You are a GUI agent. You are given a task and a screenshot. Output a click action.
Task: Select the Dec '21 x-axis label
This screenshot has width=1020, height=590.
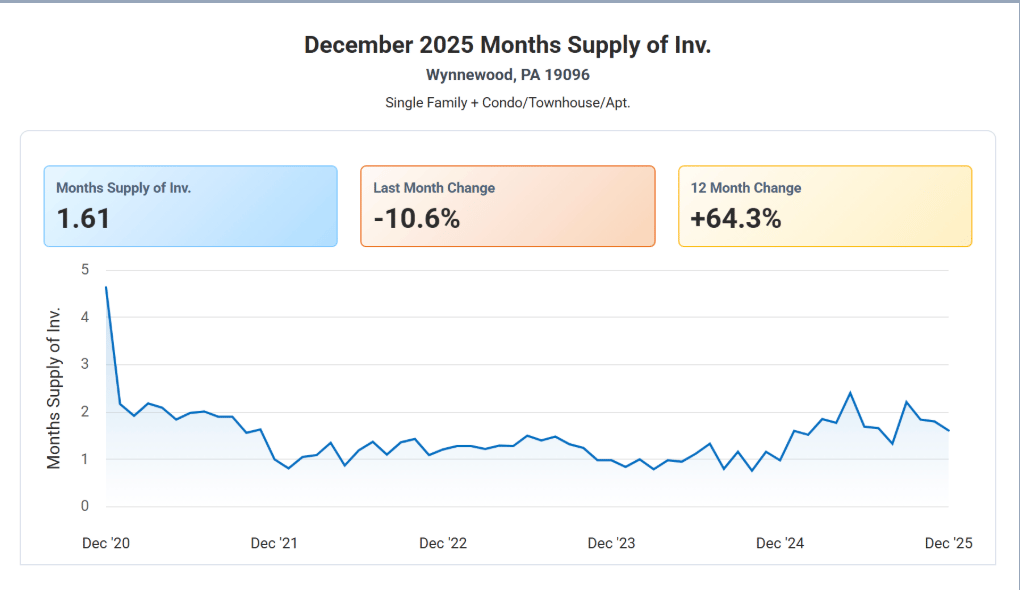tap(274, 543)
